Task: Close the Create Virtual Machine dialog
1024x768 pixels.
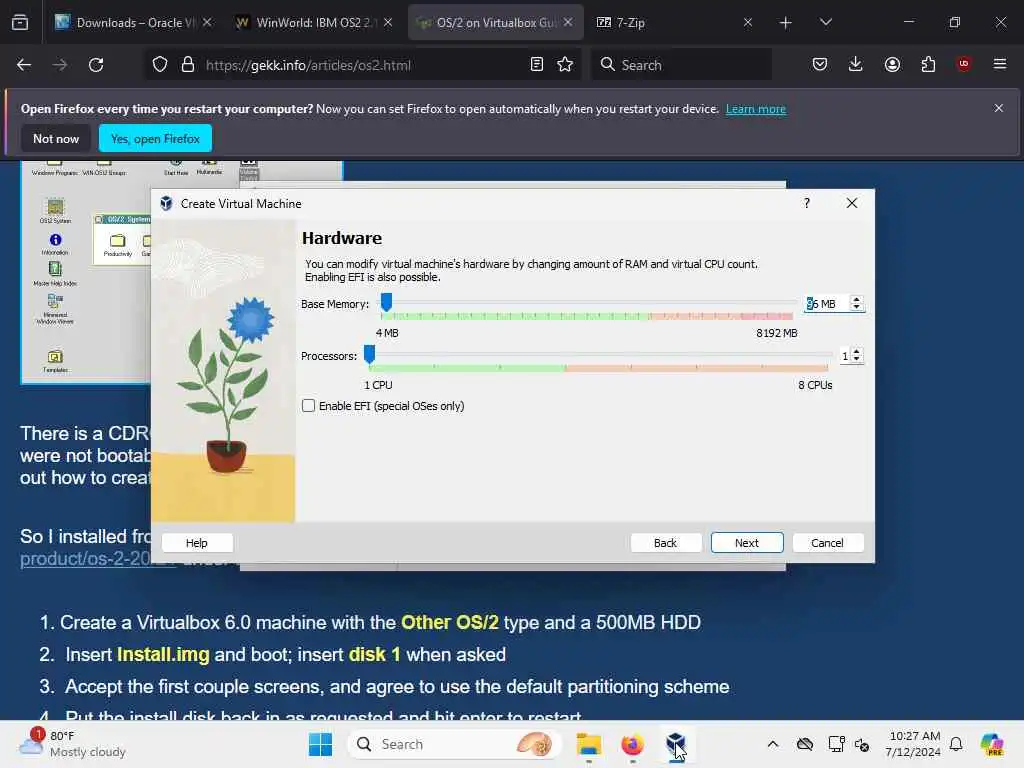Action: tap(852, 203)
